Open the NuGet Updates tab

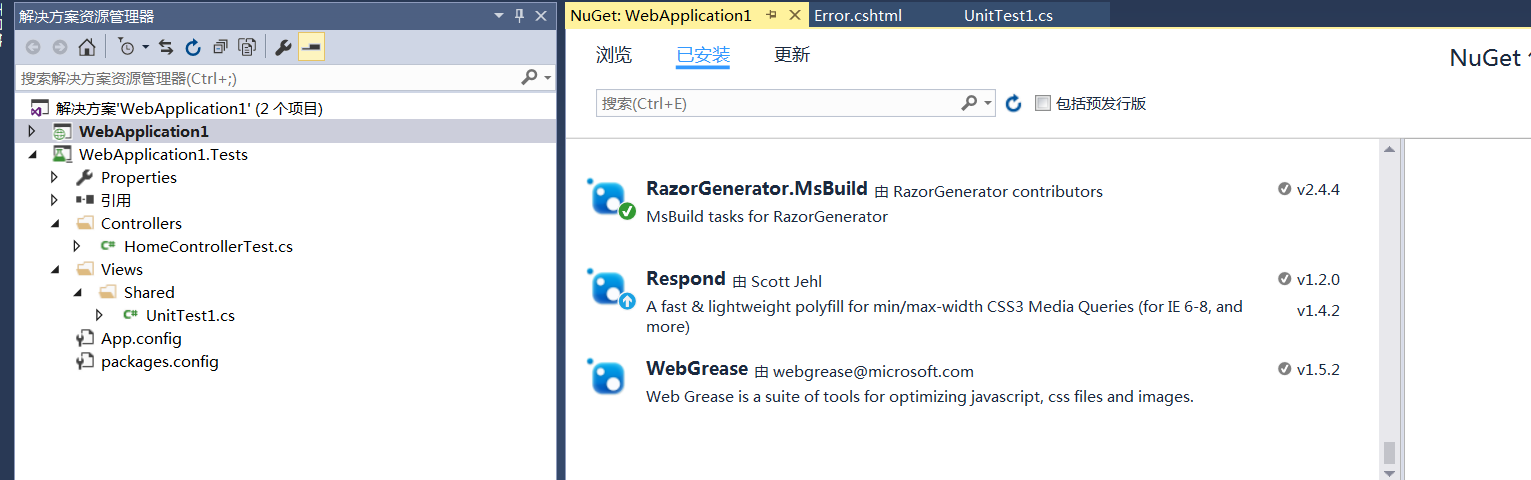[791, 56]
